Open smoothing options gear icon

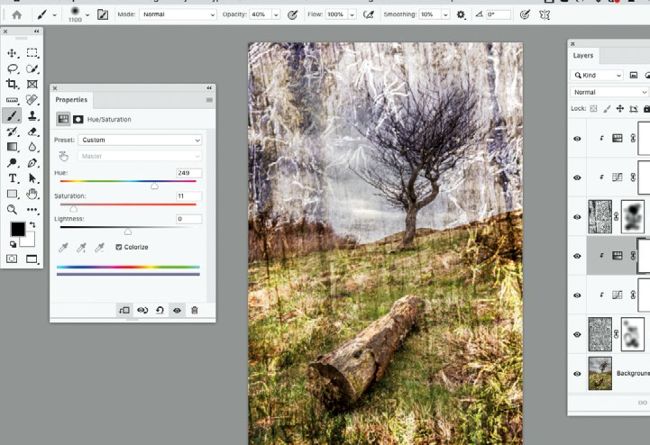[x=460, y=15]
